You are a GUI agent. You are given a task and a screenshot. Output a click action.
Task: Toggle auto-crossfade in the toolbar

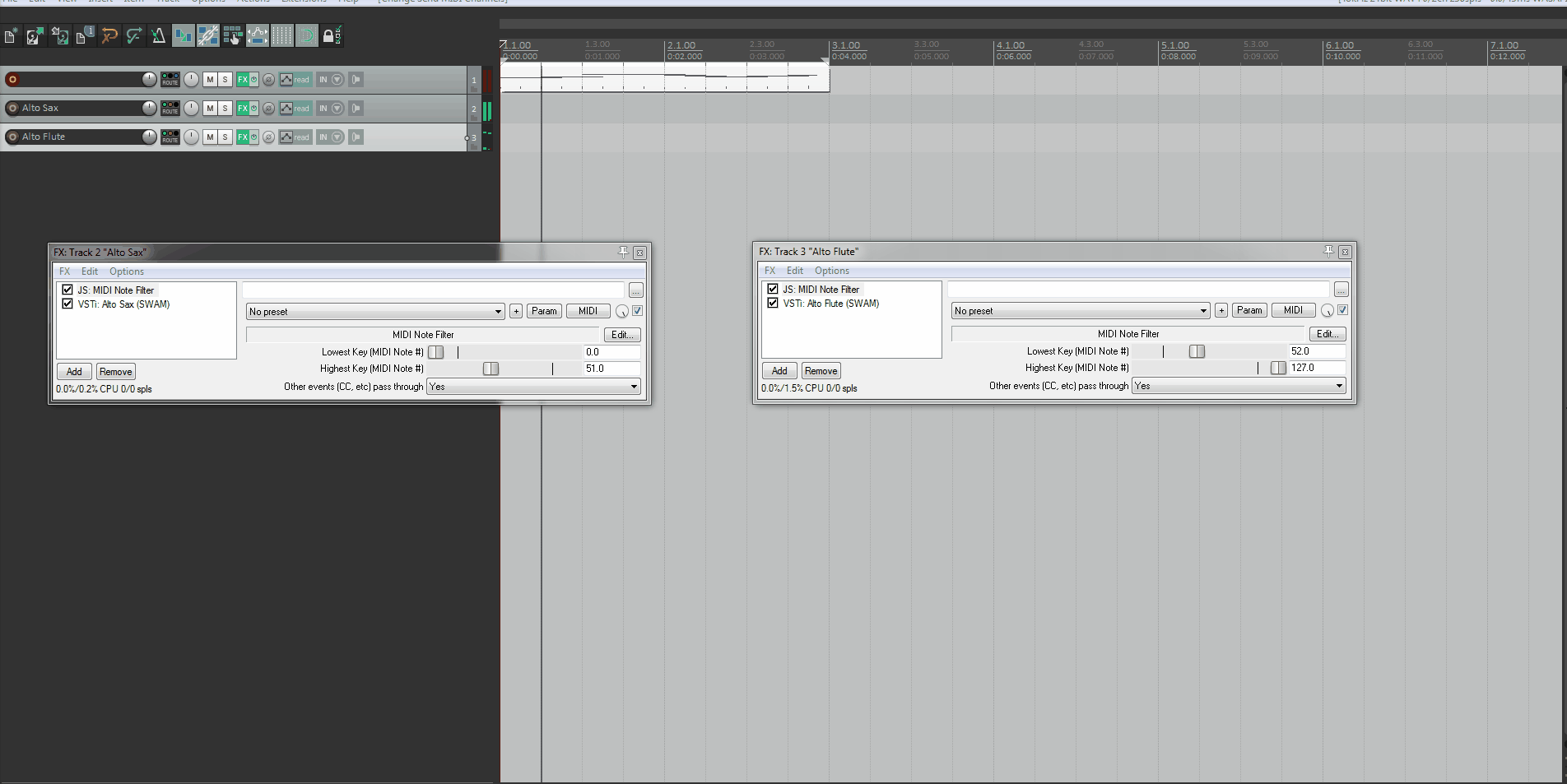(x=183, y=35)
